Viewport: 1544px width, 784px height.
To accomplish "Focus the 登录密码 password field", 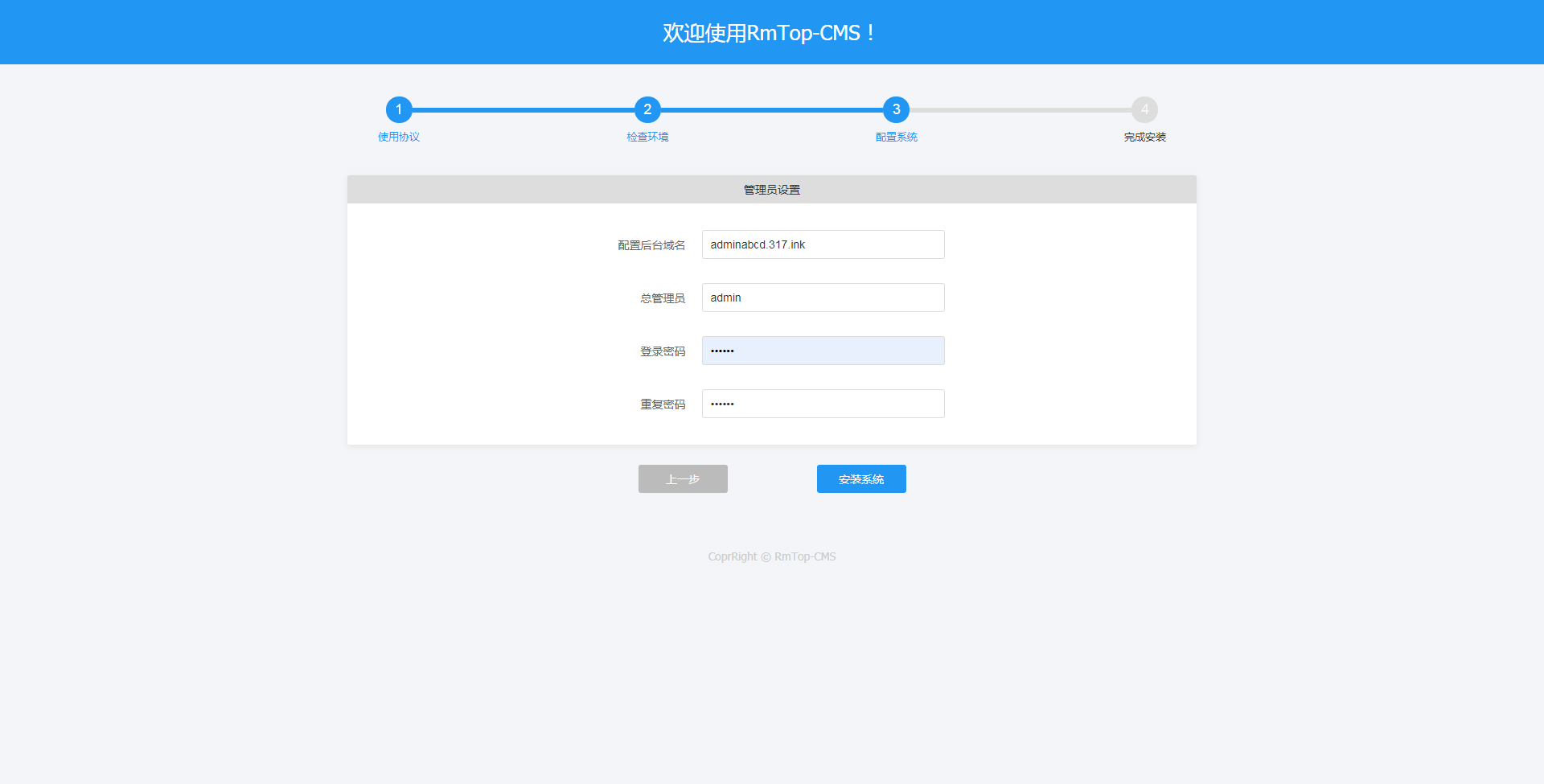I will (x=823, y=351).
